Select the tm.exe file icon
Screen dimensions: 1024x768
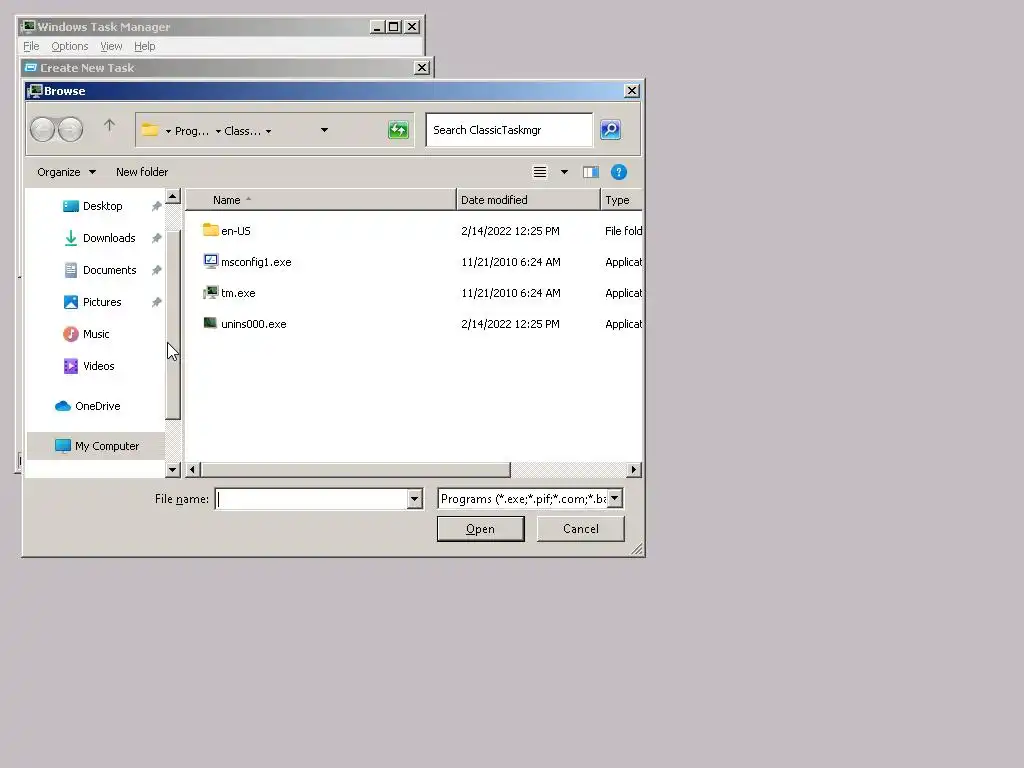(x=210, y=293)
